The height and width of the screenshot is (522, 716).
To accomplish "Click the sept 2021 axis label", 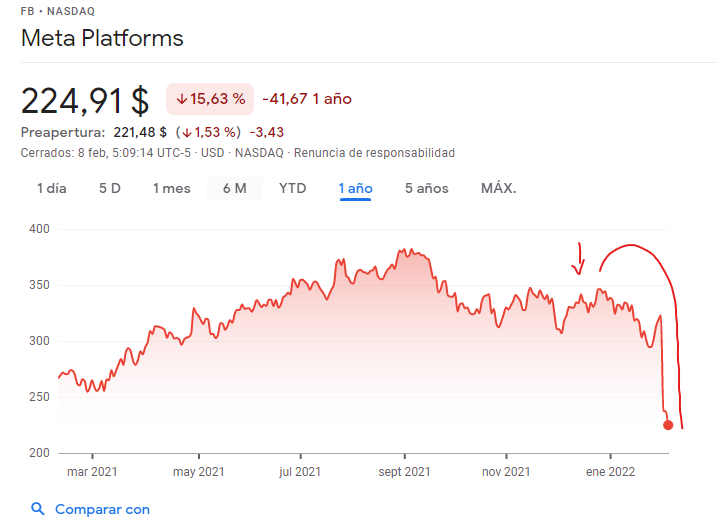I will 404,472.
